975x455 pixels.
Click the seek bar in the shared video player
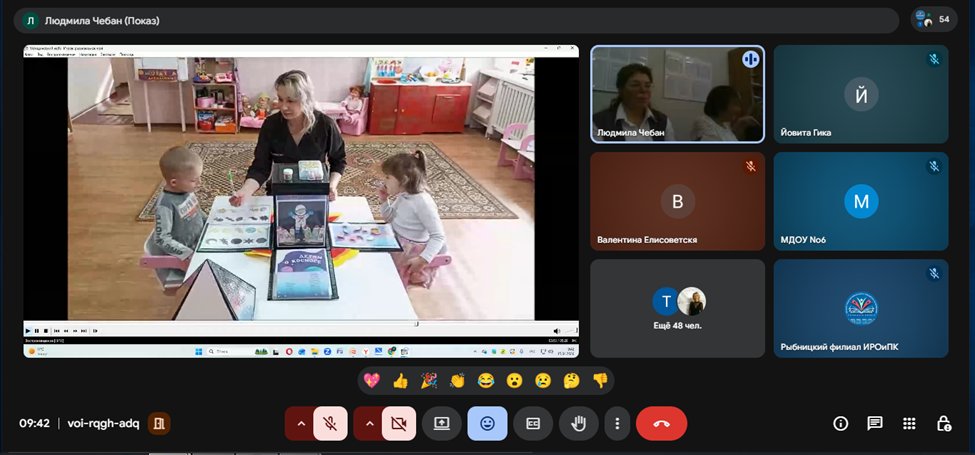tap(300, 323)
